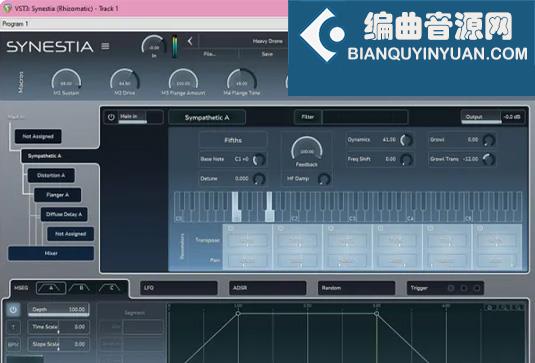Click the Main In level slider
The width and height of the screenshot is (535, 363).
(x=141, y=117)
